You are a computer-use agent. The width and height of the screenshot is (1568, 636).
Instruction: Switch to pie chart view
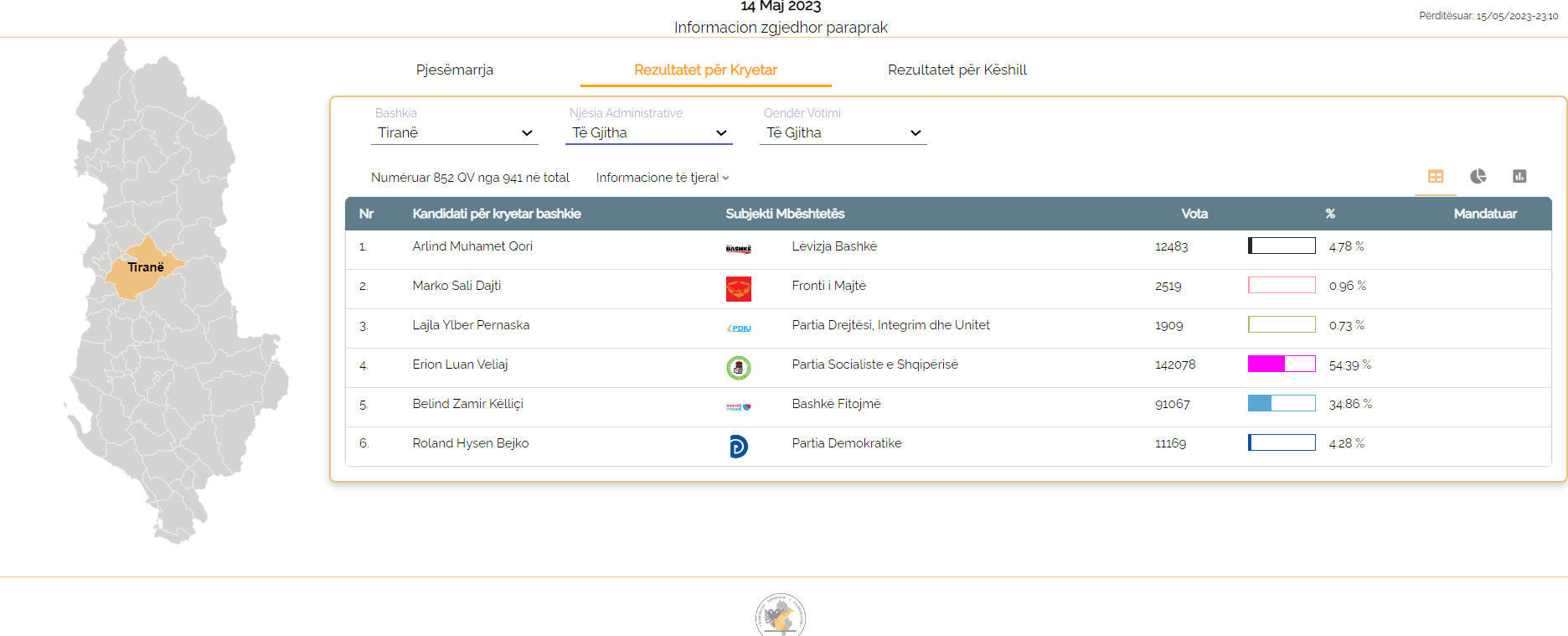(1478, 177)
